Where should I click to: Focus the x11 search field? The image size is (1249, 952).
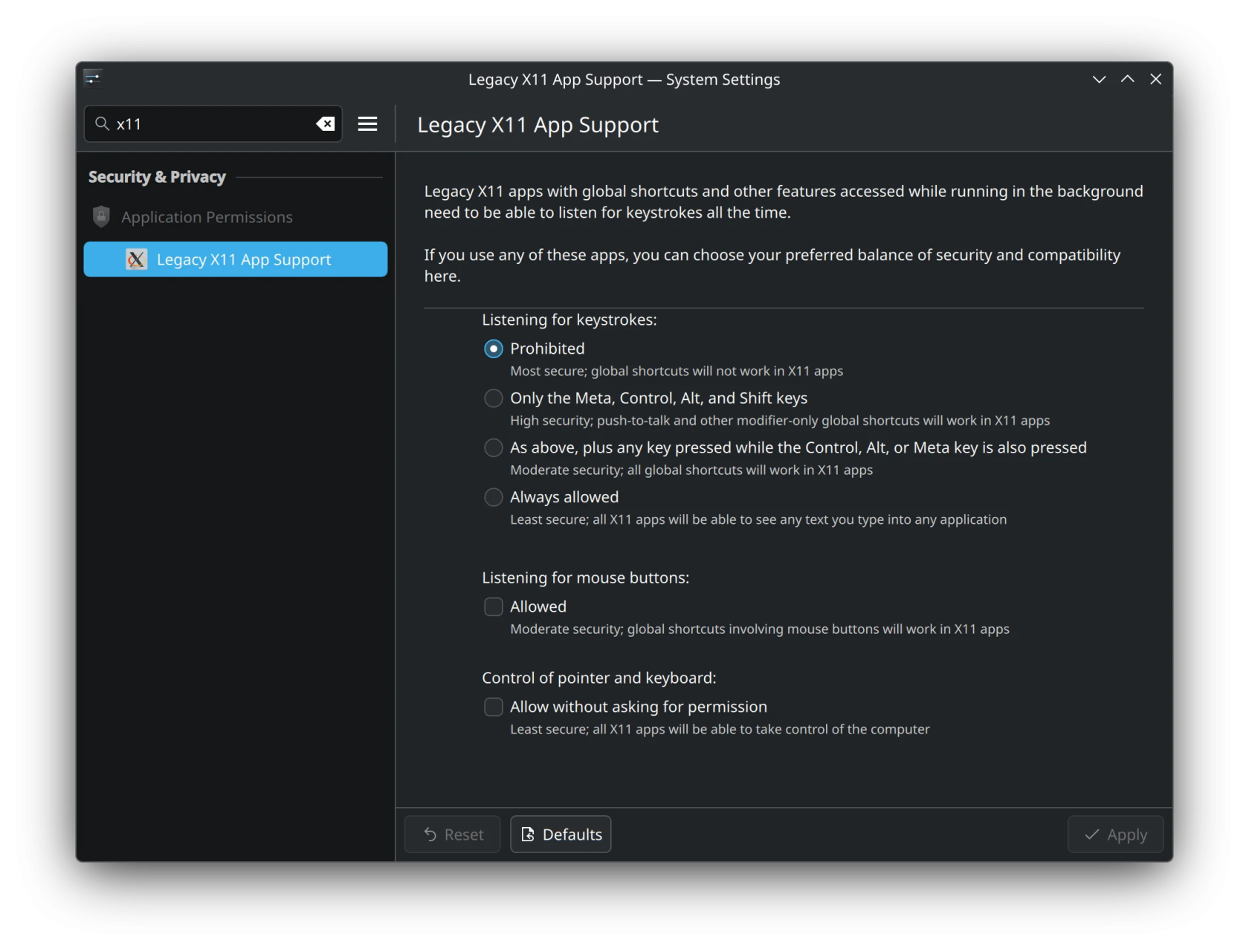click(x=213, y=124)
